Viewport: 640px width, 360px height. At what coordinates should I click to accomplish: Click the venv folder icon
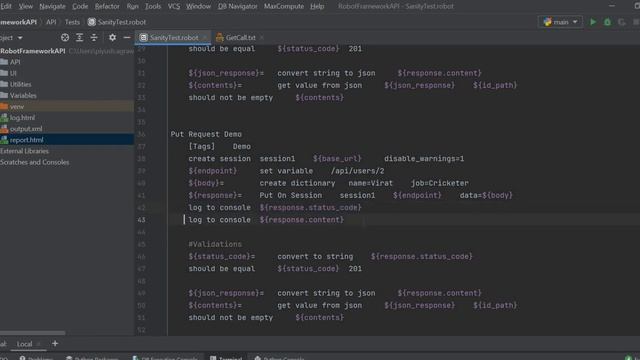[4, 106]
